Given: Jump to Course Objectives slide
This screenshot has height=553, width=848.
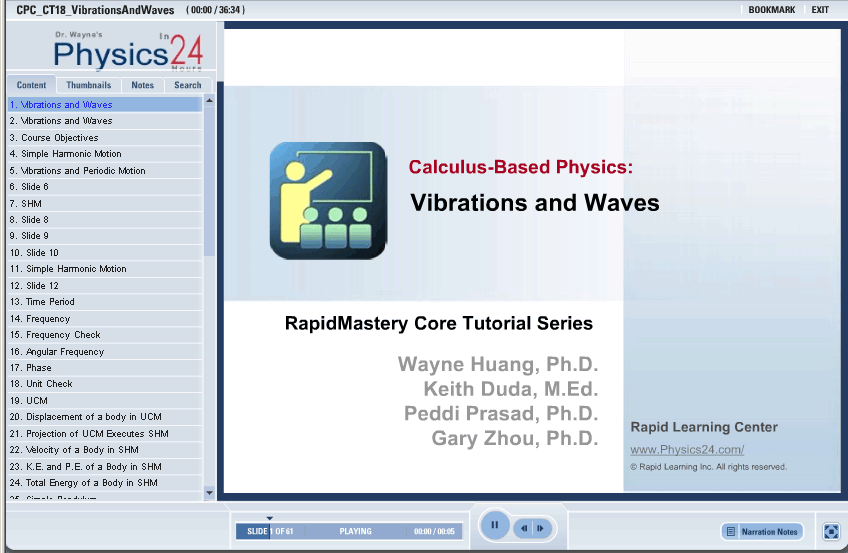Looking at the screenshot, I should coord(59,138).
